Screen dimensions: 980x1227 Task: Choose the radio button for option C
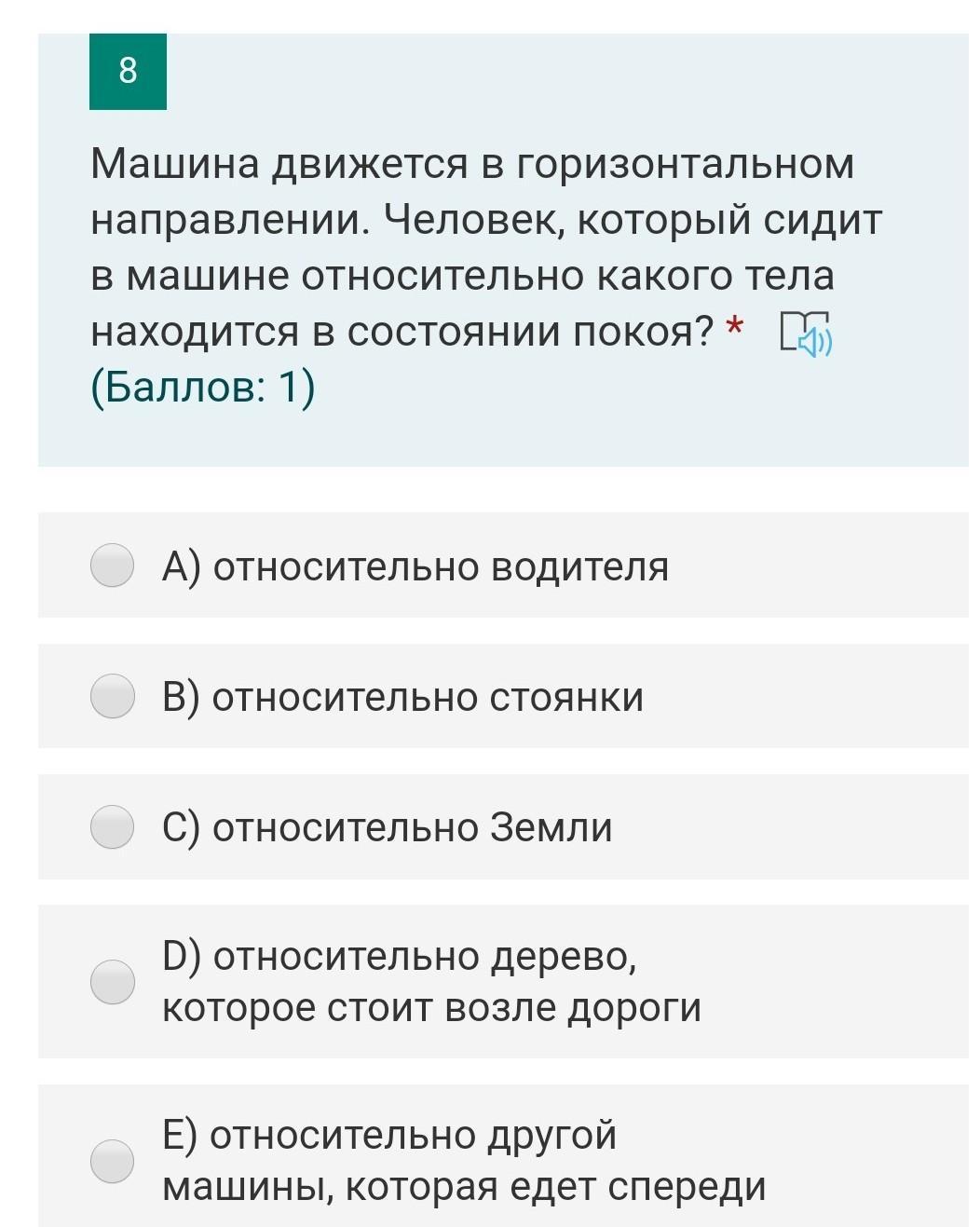[x=113, y=826]
